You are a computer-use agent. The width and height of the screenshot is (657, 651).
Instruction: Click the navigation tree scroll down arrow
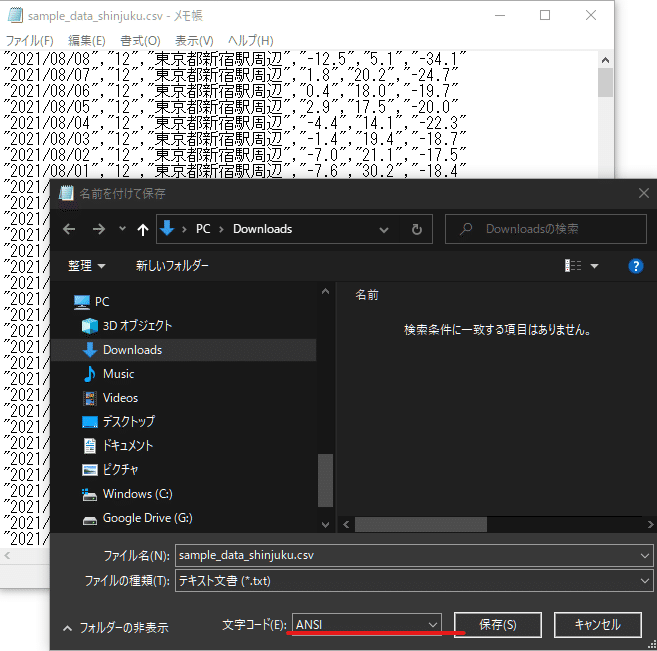[325, 524]
